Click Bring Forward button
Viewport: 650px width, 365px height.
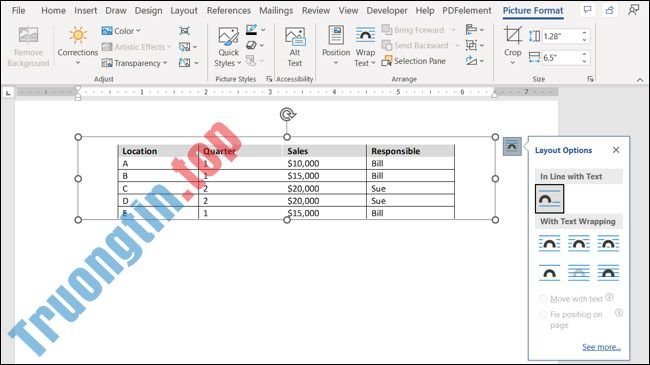tap(413, 30)
